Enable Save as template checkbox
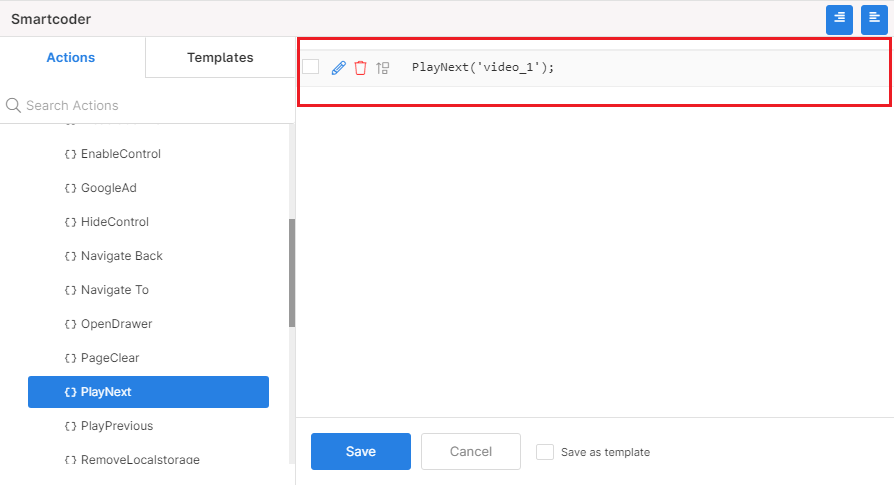The height and width of the screenshot is (485, 894). tap(544, 452)
